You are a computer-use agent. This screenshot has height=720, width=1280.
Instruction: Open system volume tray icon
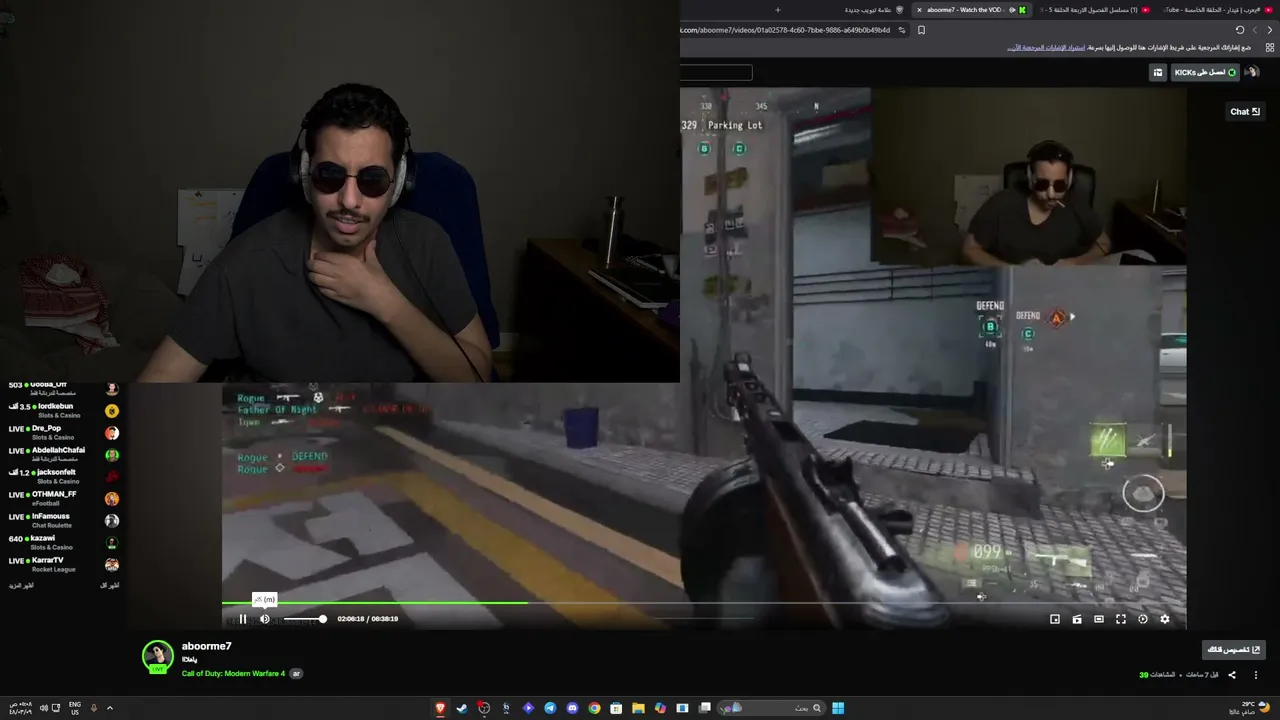(x=43, y=708)
